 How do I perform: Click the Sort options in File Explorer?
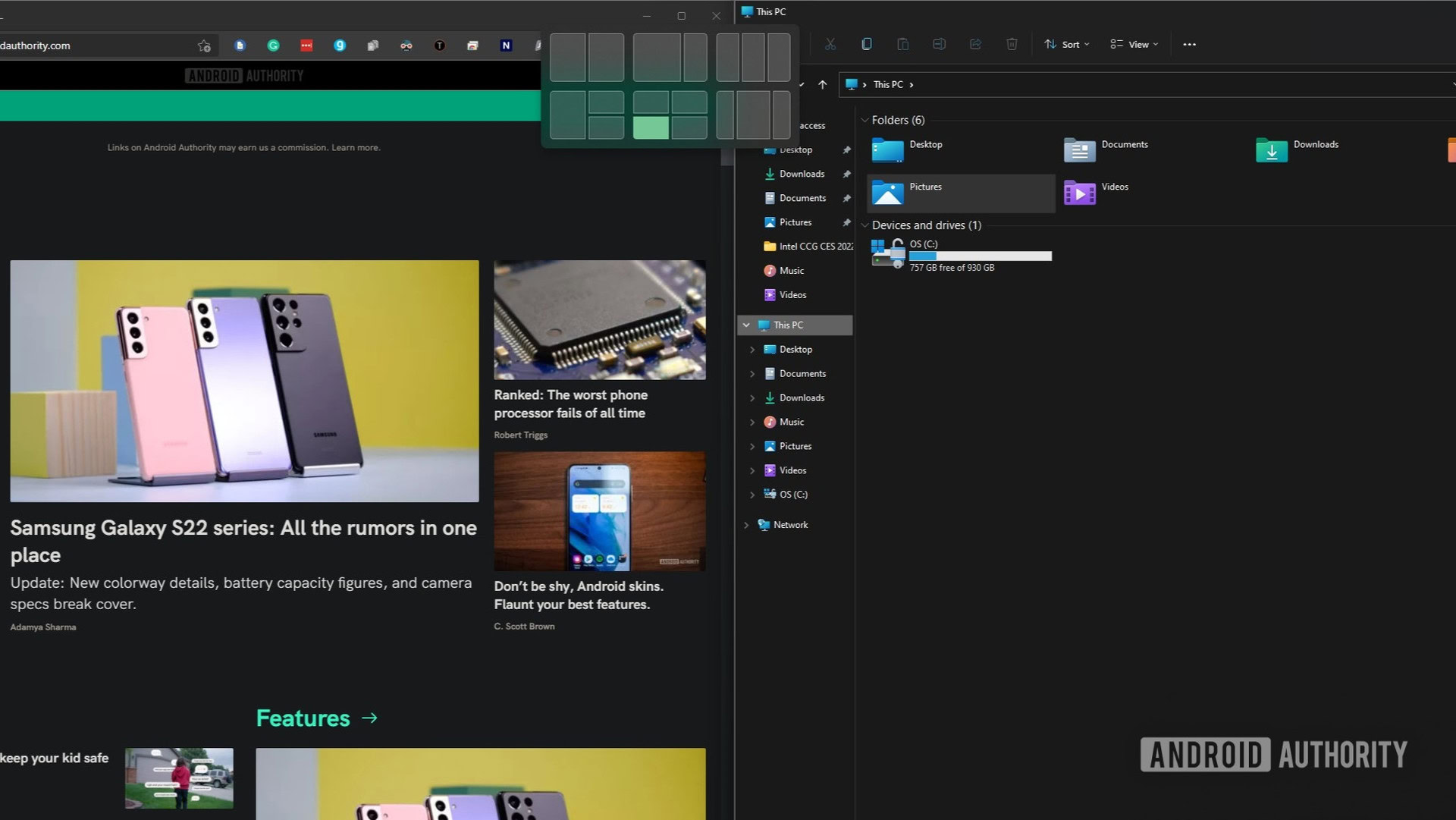[x=1070, y=44]
